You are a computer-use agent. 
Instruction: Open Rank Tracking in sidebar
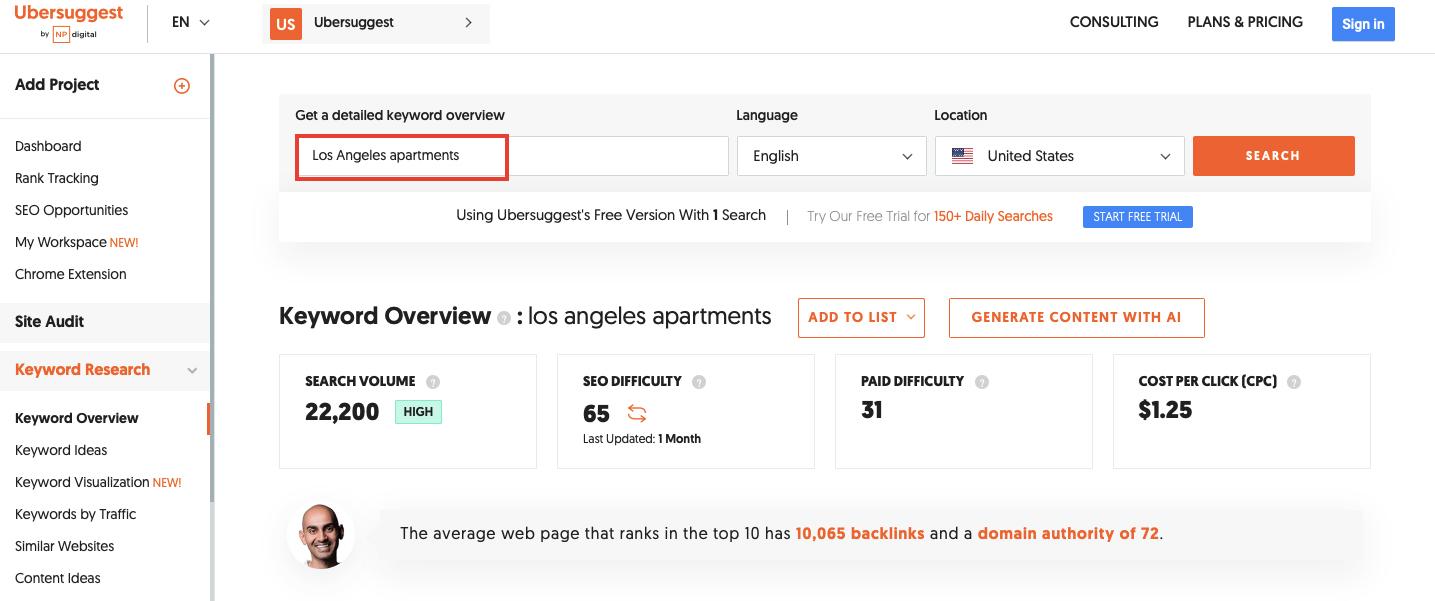click(57, 178)
